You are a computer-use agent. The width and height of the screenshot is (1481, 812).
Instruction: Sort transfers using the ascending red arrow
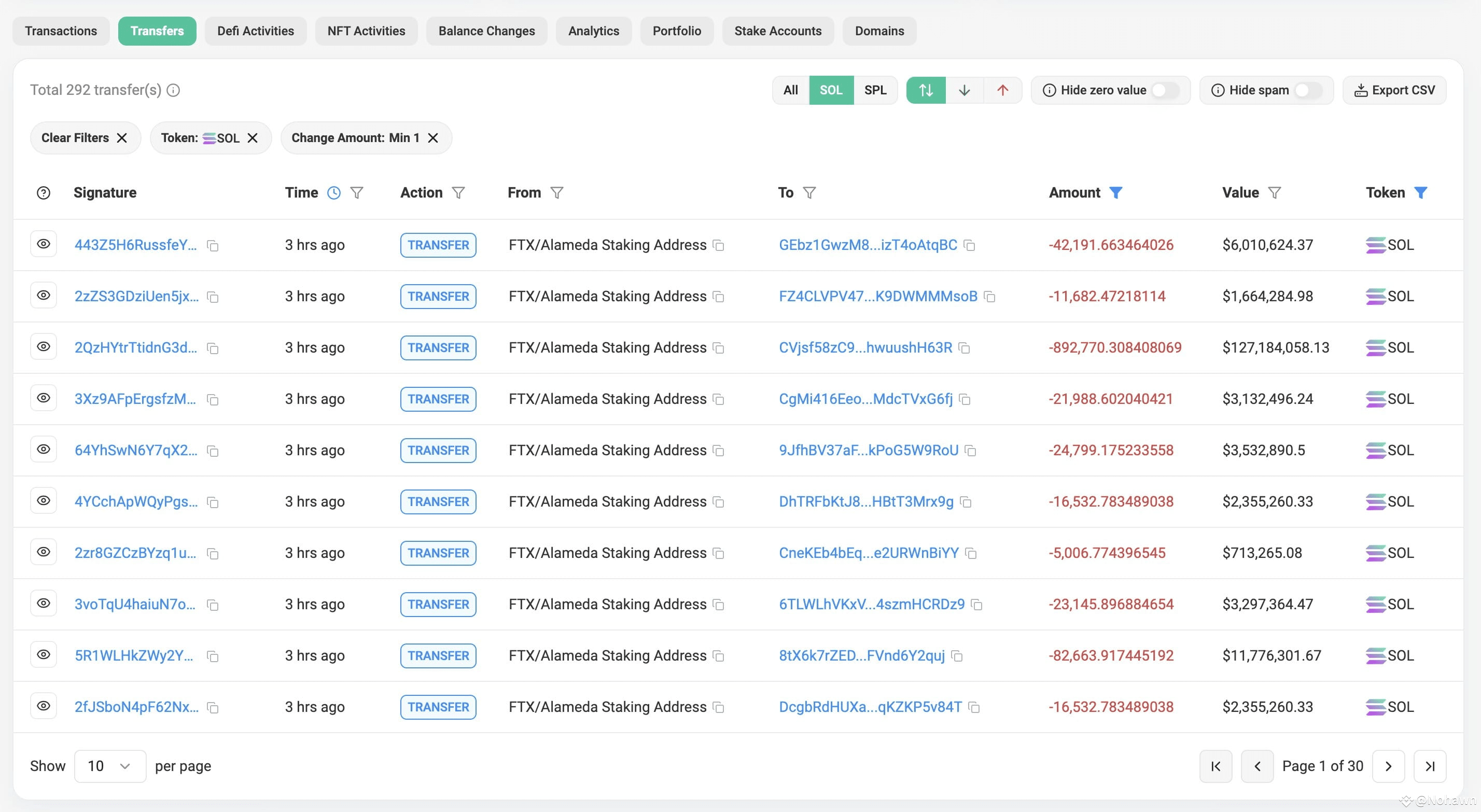point(1003,90)
